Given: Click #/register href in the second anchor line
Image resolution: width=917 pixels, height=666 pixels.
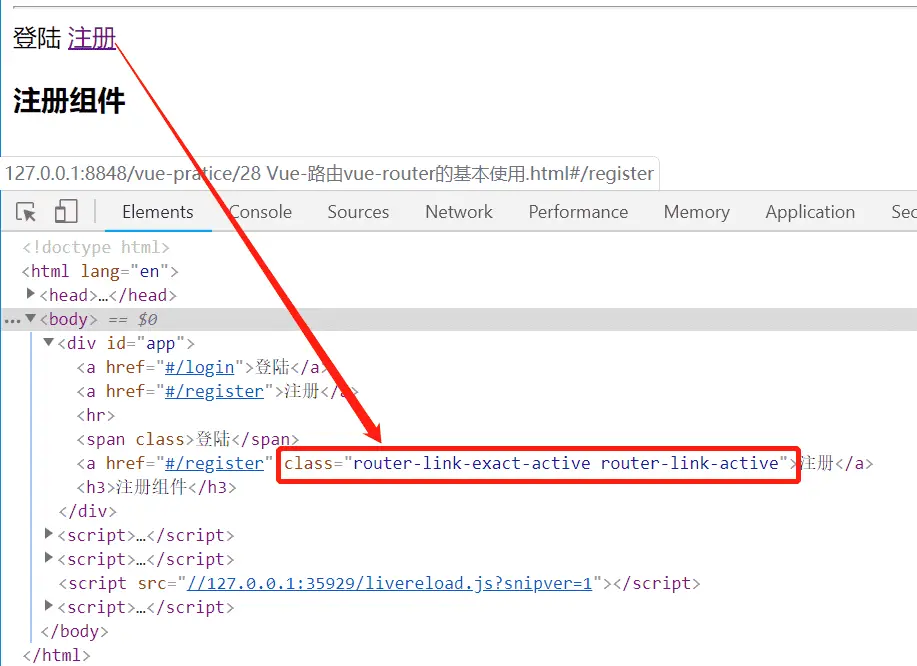Looking at the screenshot, I should click(x=215, y=391).
